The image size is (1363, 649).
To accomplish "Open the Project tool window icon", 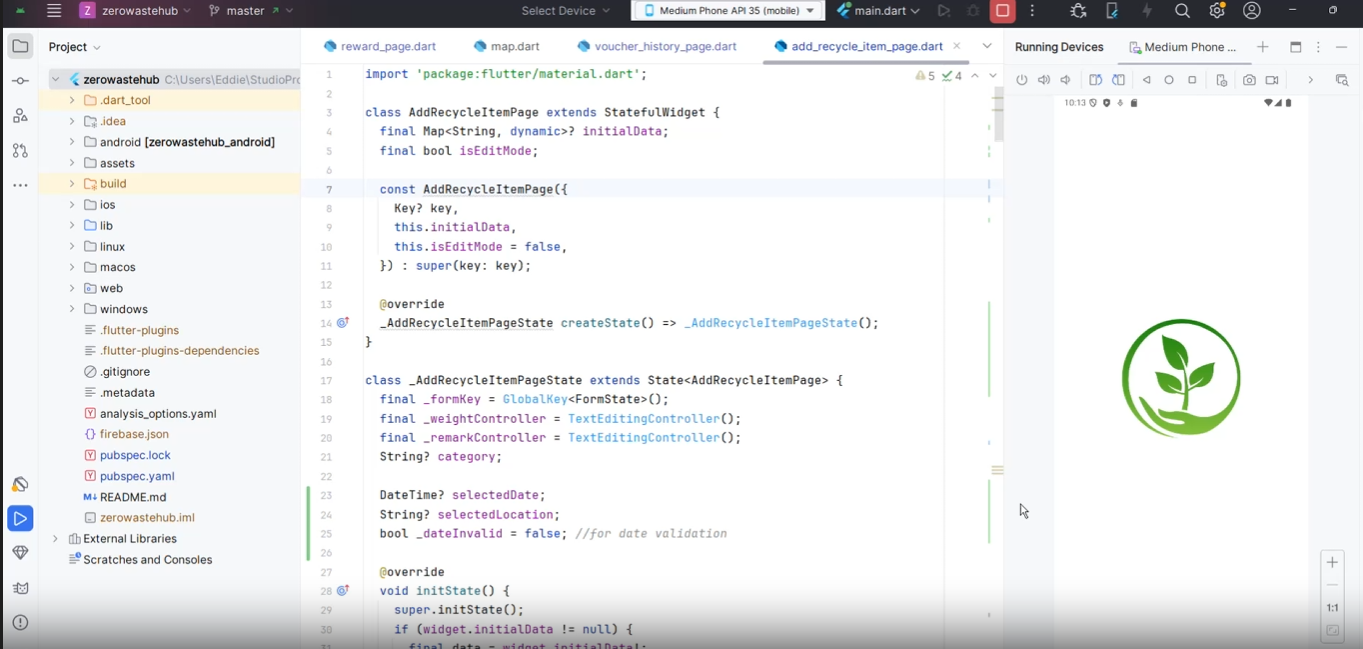I will (x=20, y=46).
